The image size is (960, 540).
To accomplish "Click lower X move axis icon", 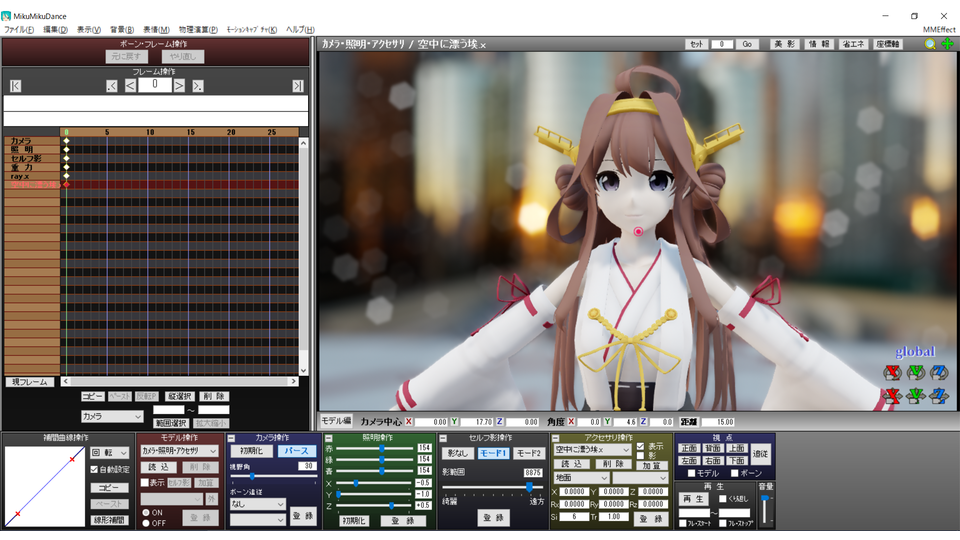I will click(x=893, y=396).
